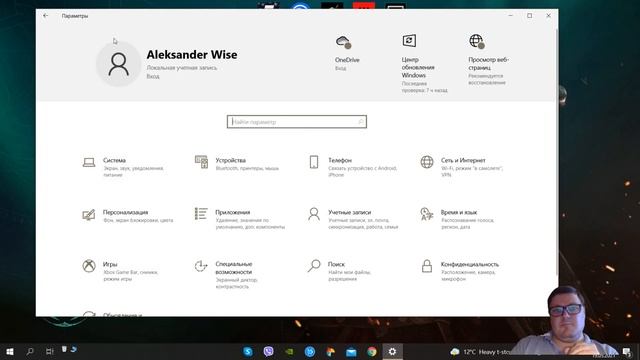The width and height of the screenshot is (640, 360).
Task: Open Skype from the taskbar
Action: [x=248, y=351]
